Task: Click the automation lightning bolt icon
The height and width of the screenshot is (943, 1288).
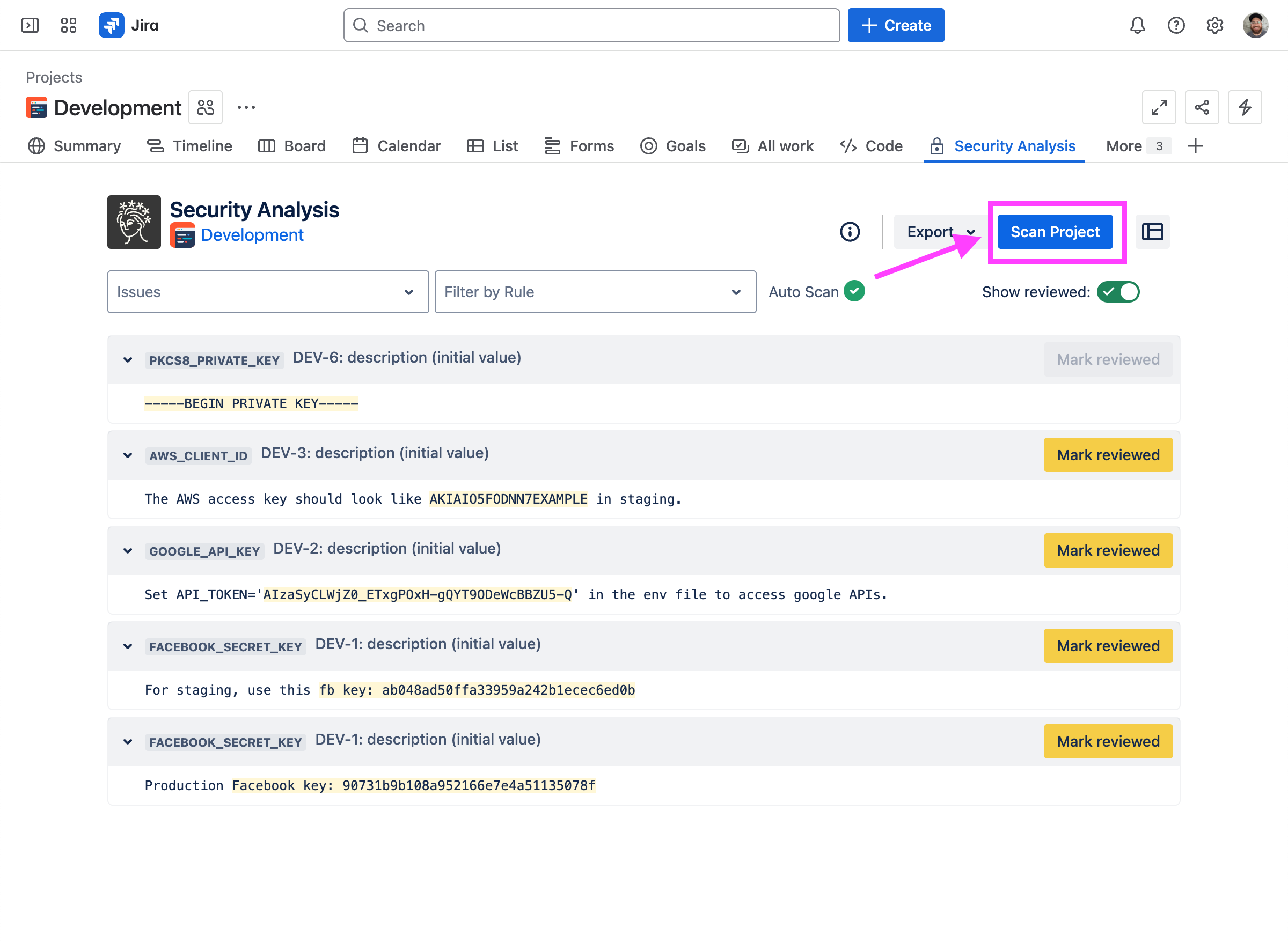Action: click(x=1245, y=107)
